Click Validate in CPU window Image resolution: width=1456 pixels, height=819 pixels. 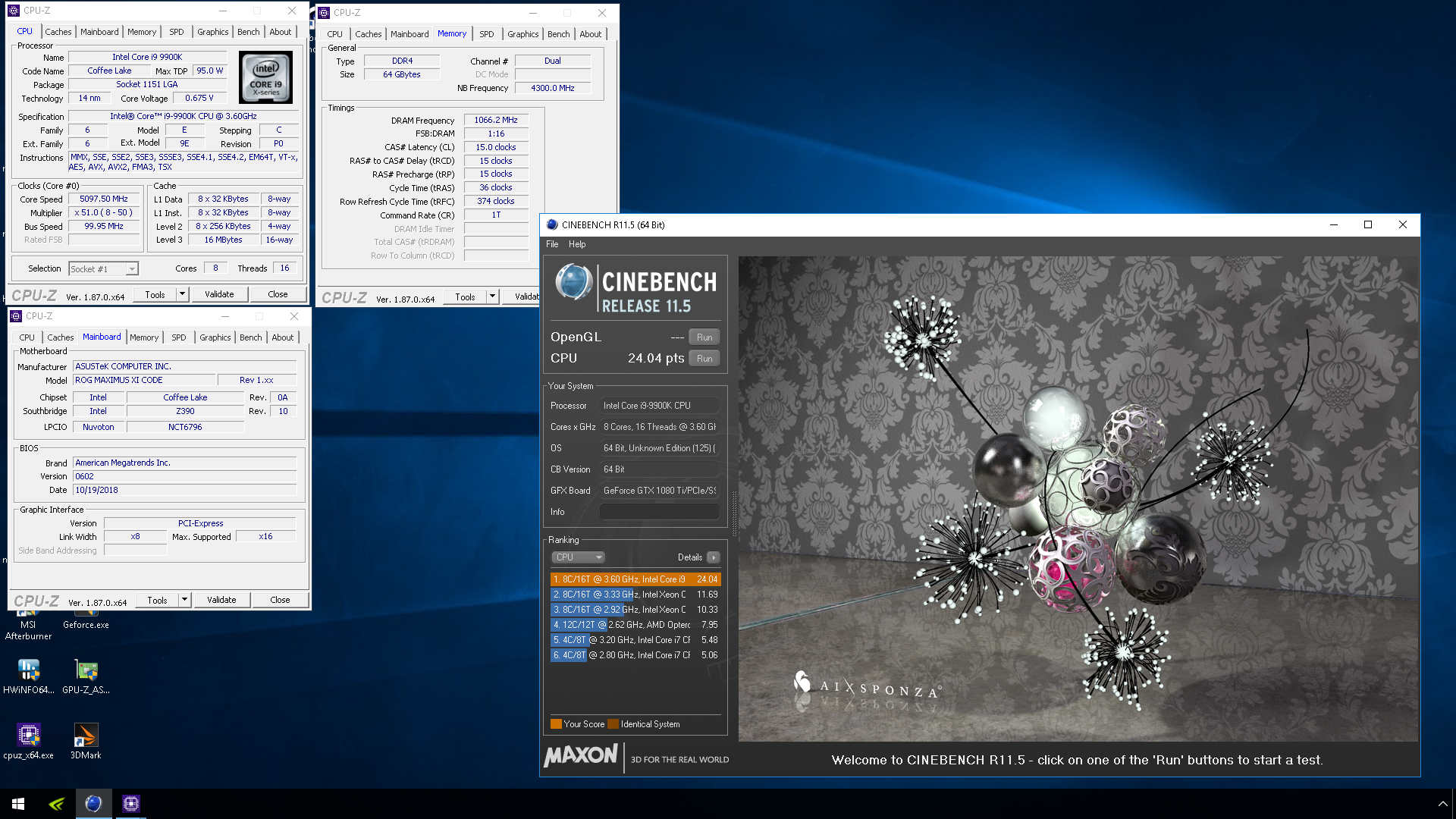(x=219, y=294)
